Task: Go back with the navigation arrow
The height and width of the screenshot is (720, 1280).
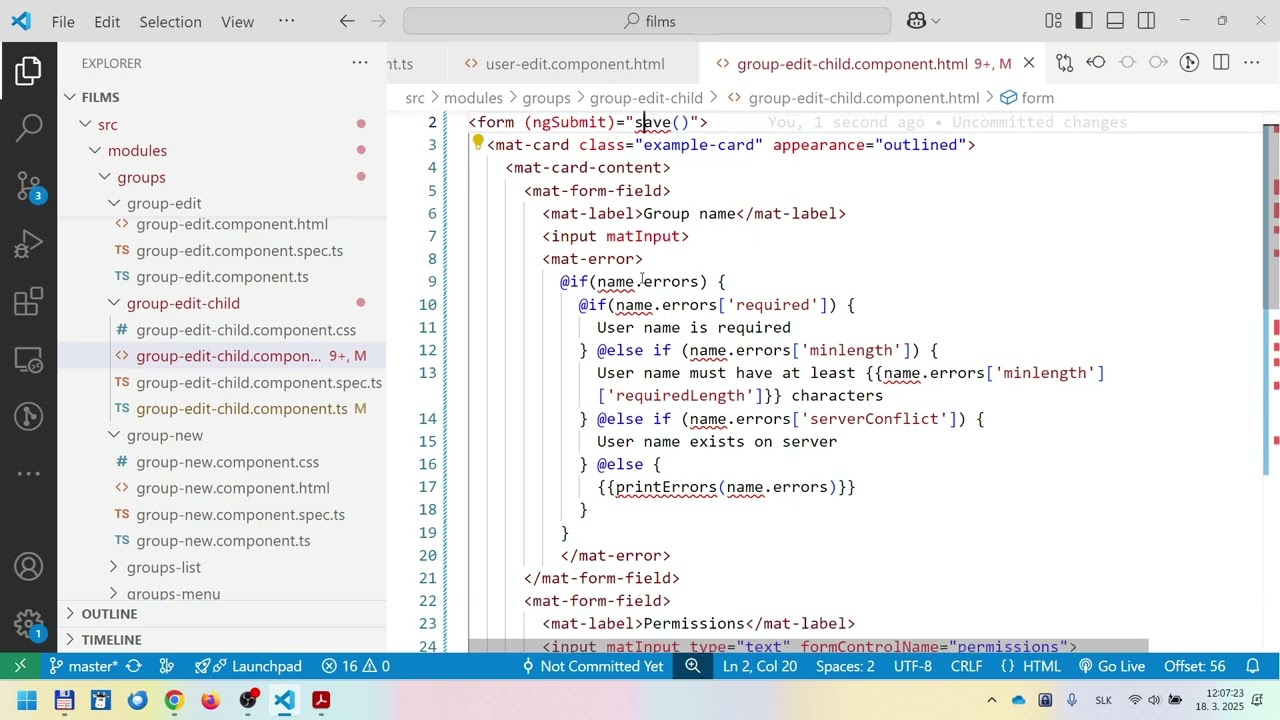Action: click(347, 21)
